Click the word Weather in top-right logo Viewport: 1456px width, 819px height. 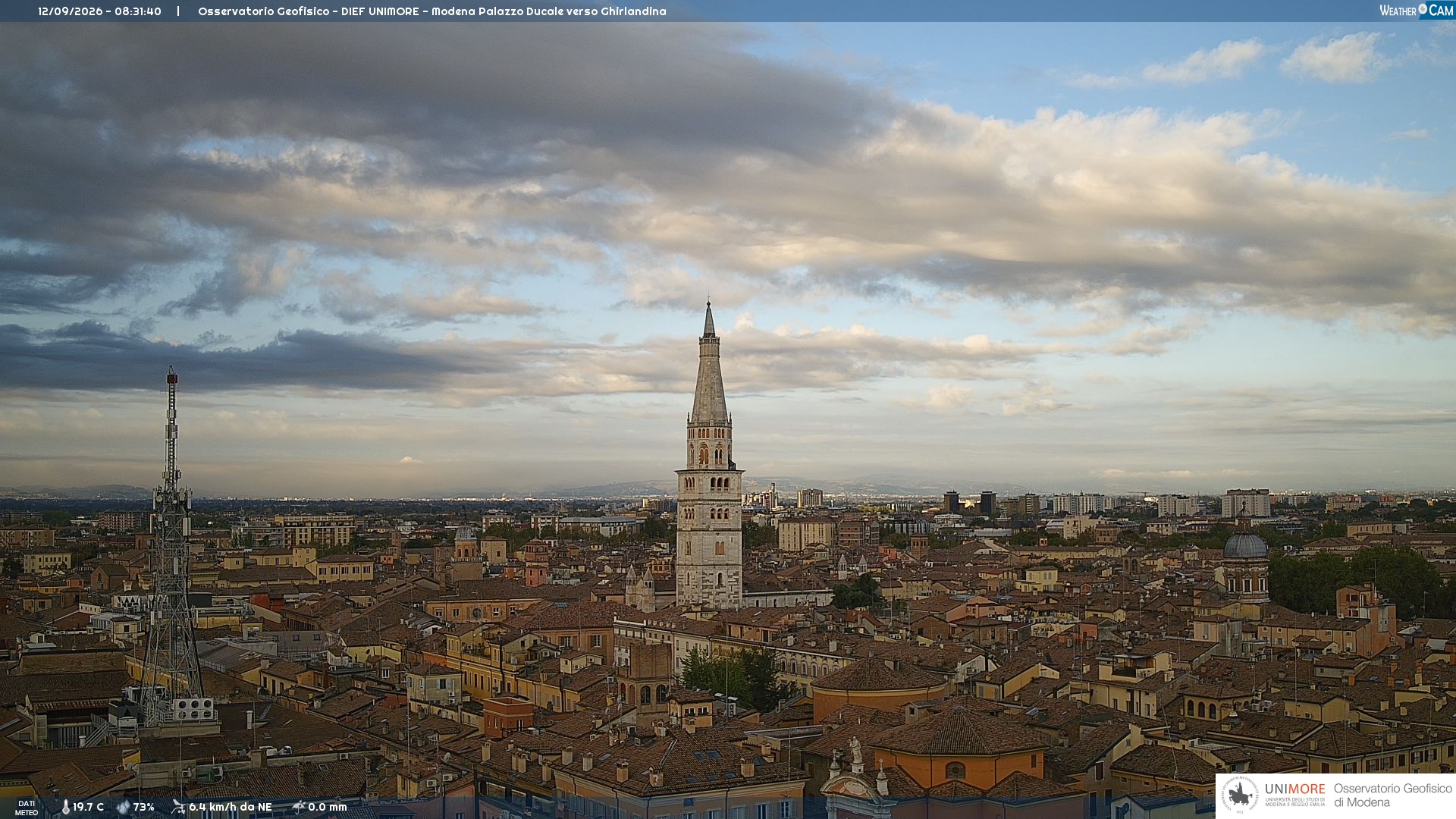click(1398, 11)
